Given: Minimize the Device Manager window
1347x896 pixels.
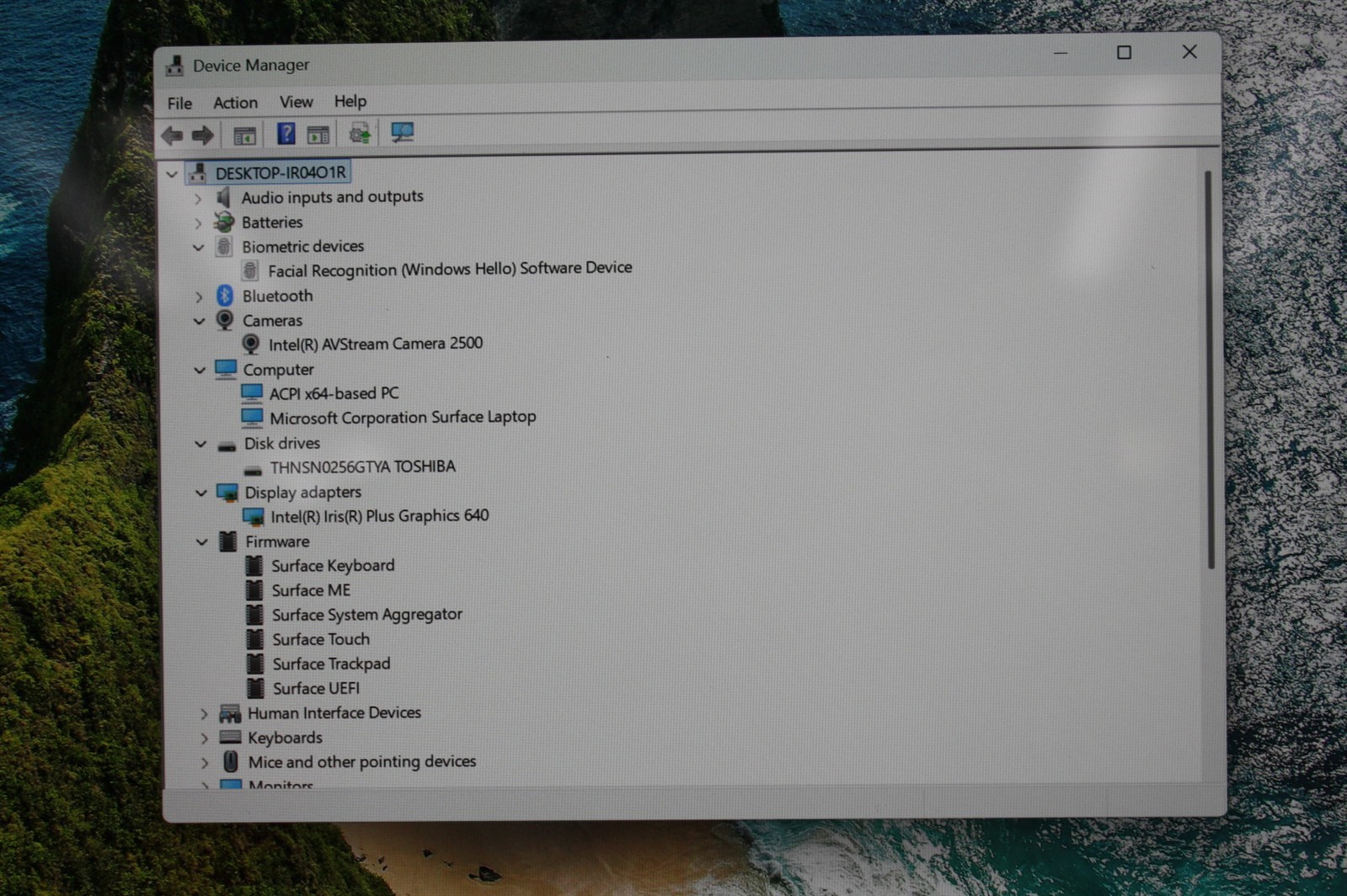Looking at the screenshot, I should click(x=1061, y=53).
